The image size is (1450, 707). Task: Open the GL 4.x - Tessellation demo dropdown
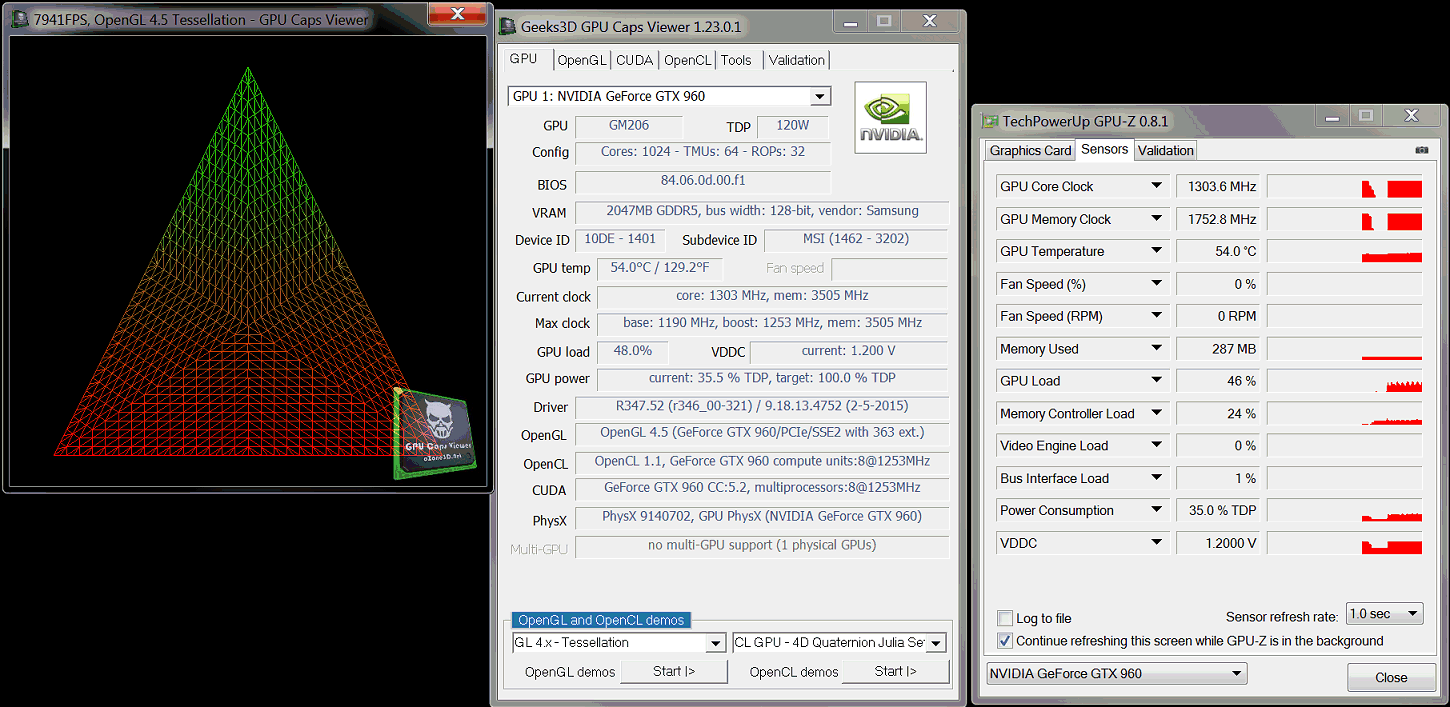tap(716, 643)
